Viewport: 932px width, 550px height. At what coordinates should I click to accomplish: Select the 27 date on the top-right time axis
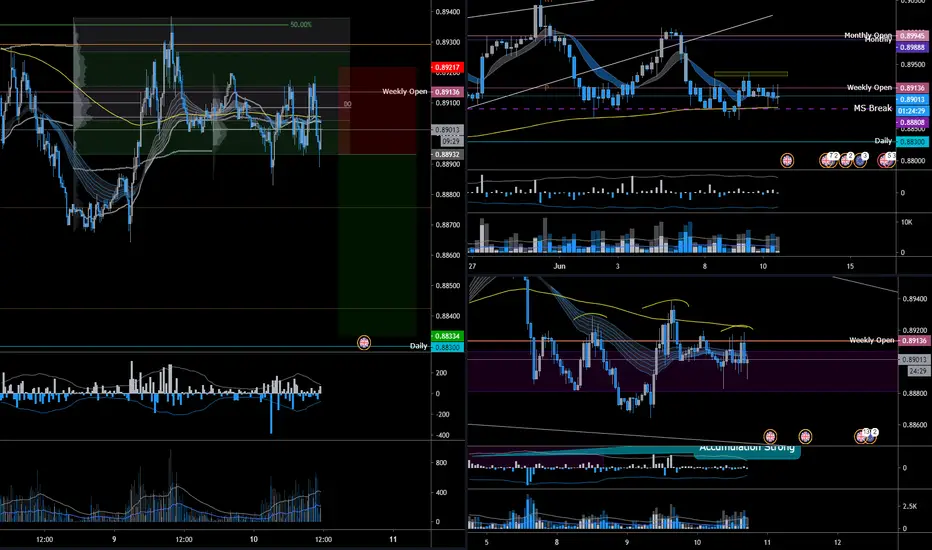[x=472, y=266]
